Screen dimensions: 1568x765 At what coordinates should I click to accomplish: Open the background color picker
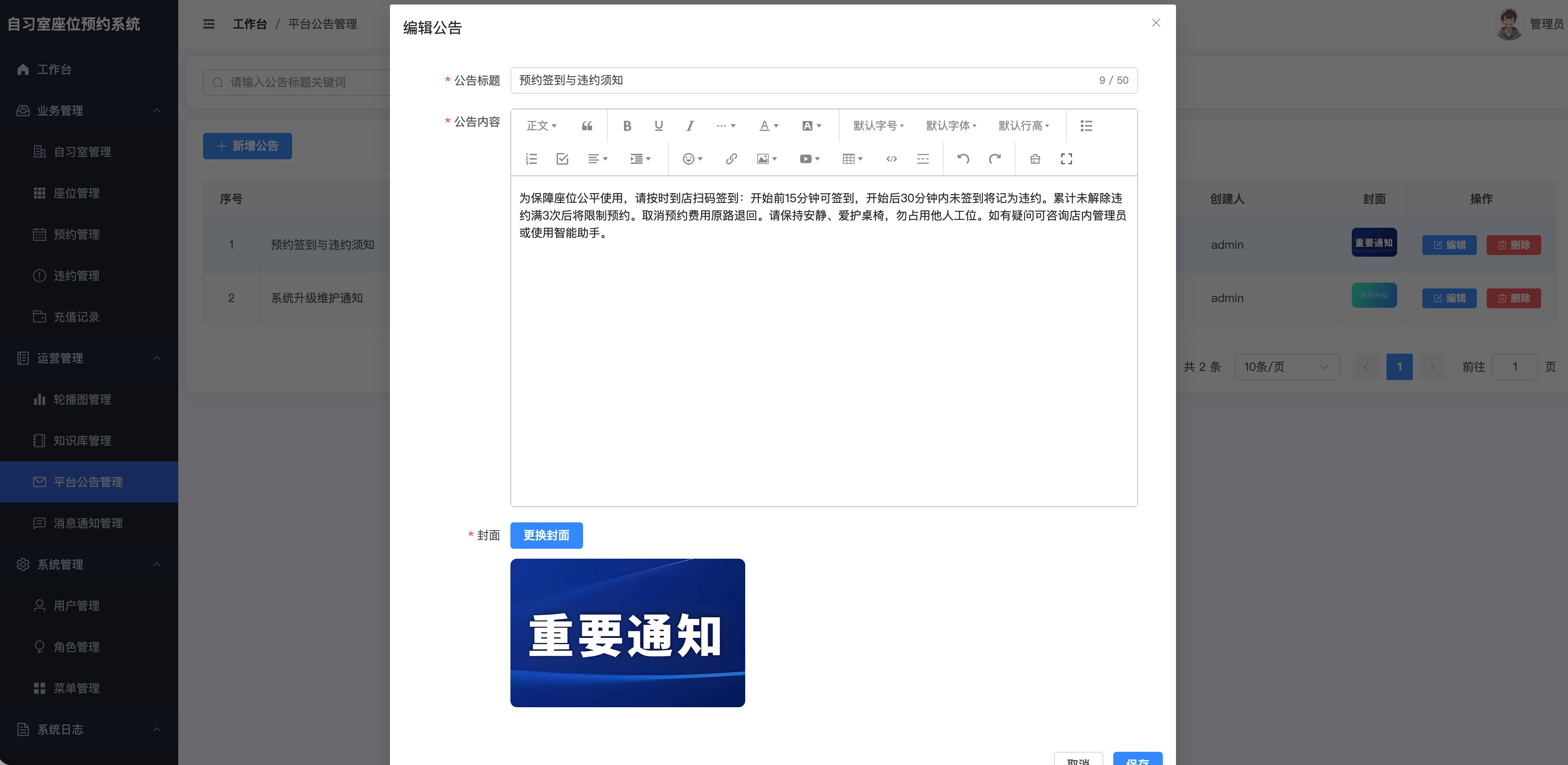click(x=811, y=126)
